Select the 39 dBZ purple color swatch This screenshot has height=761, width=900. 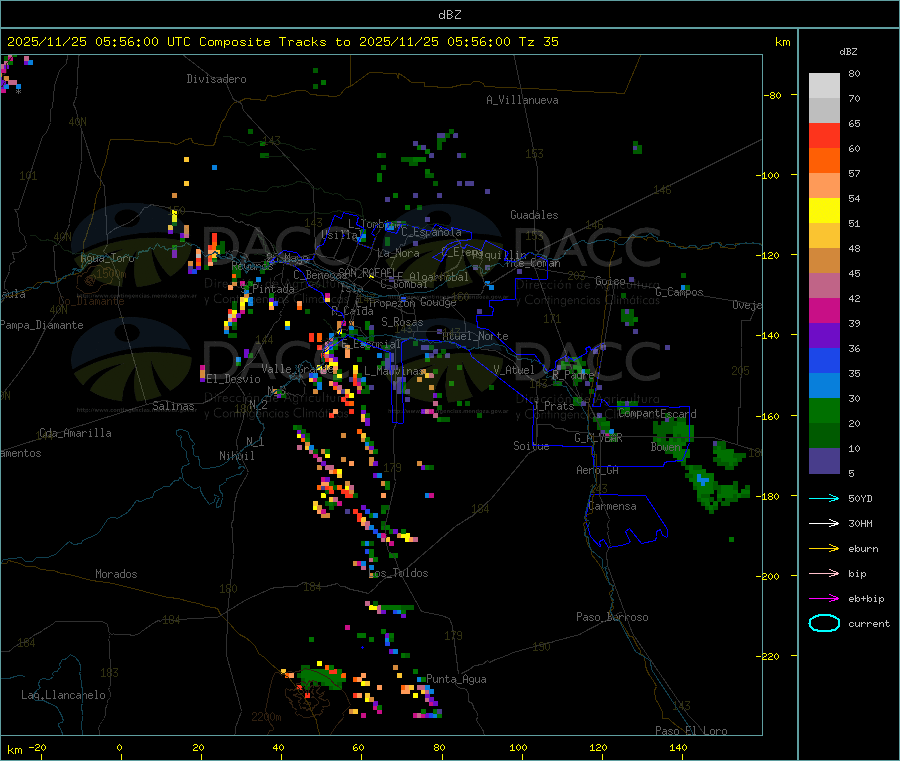click(x=824, y=336)
